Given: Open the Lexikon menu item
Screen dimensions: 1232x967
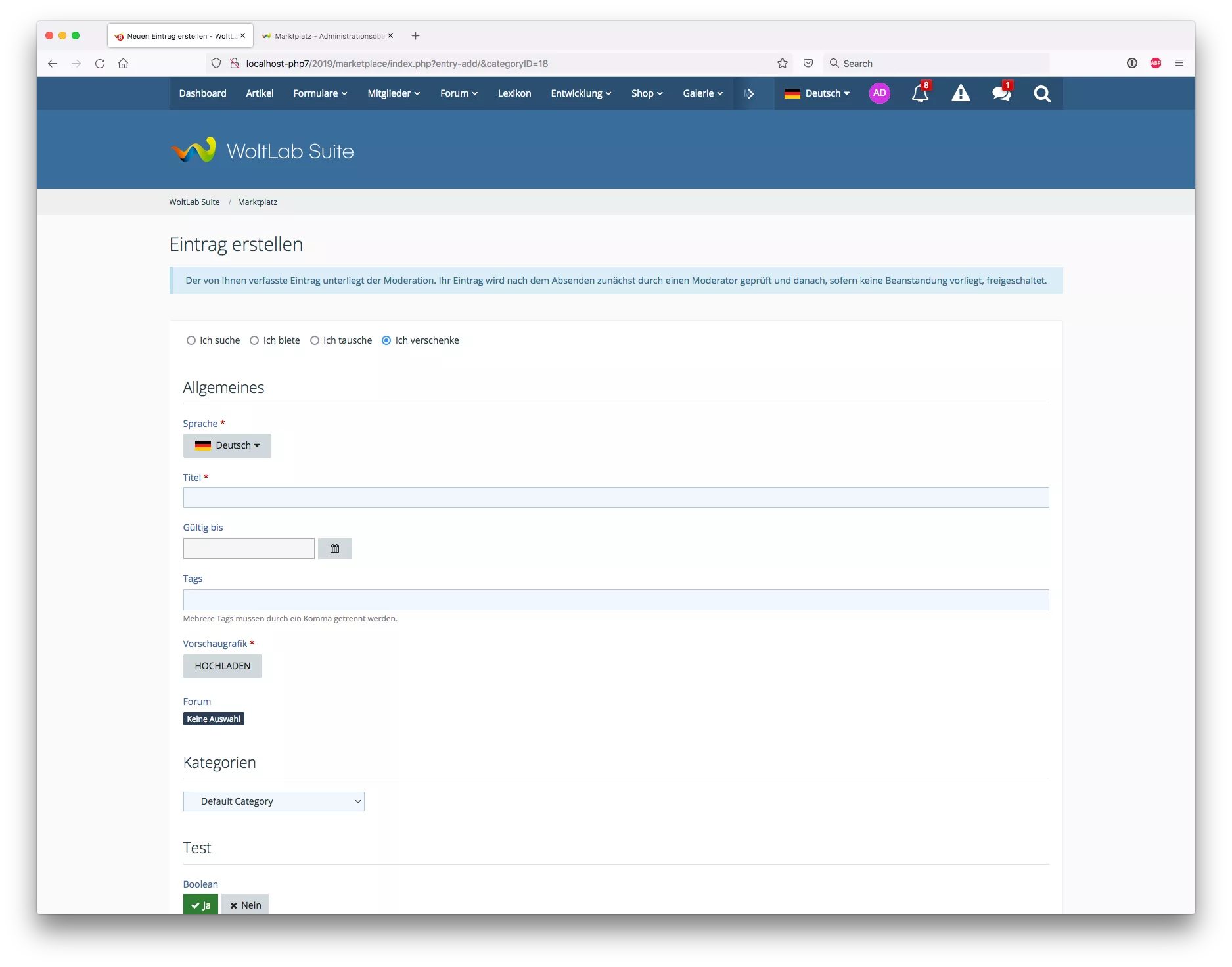Looking at the screenshot, I should pos(514,93).
